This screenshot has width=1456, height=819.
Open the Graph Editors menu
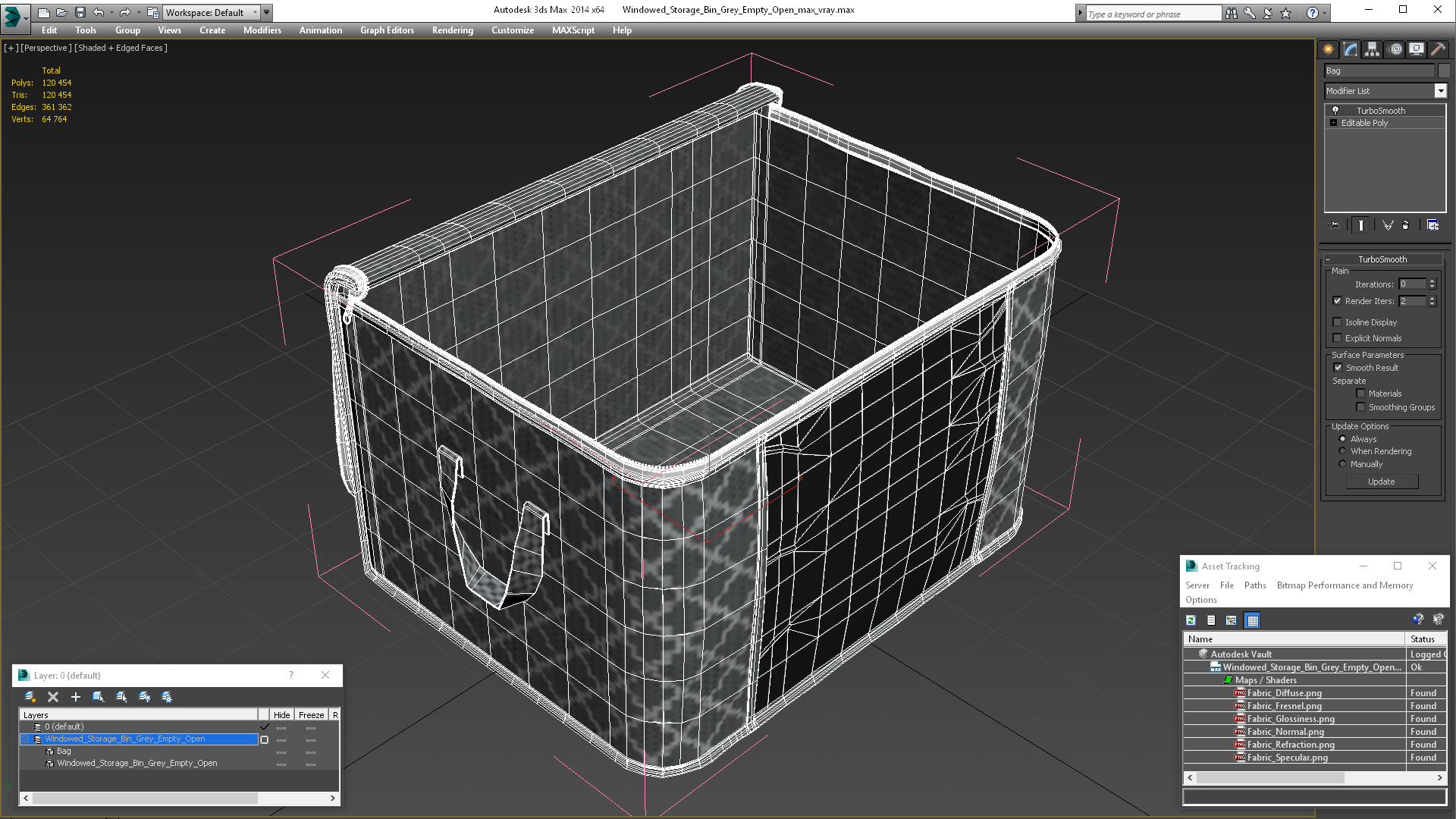click(387, 30)
